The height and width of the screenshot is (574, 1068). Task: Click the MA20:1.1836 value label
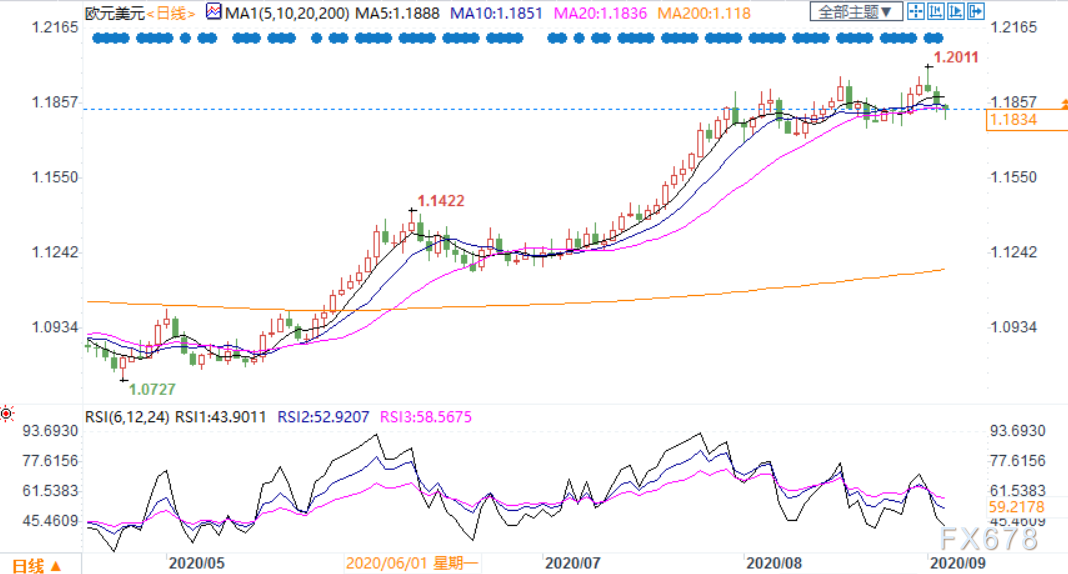click(600, 13)
